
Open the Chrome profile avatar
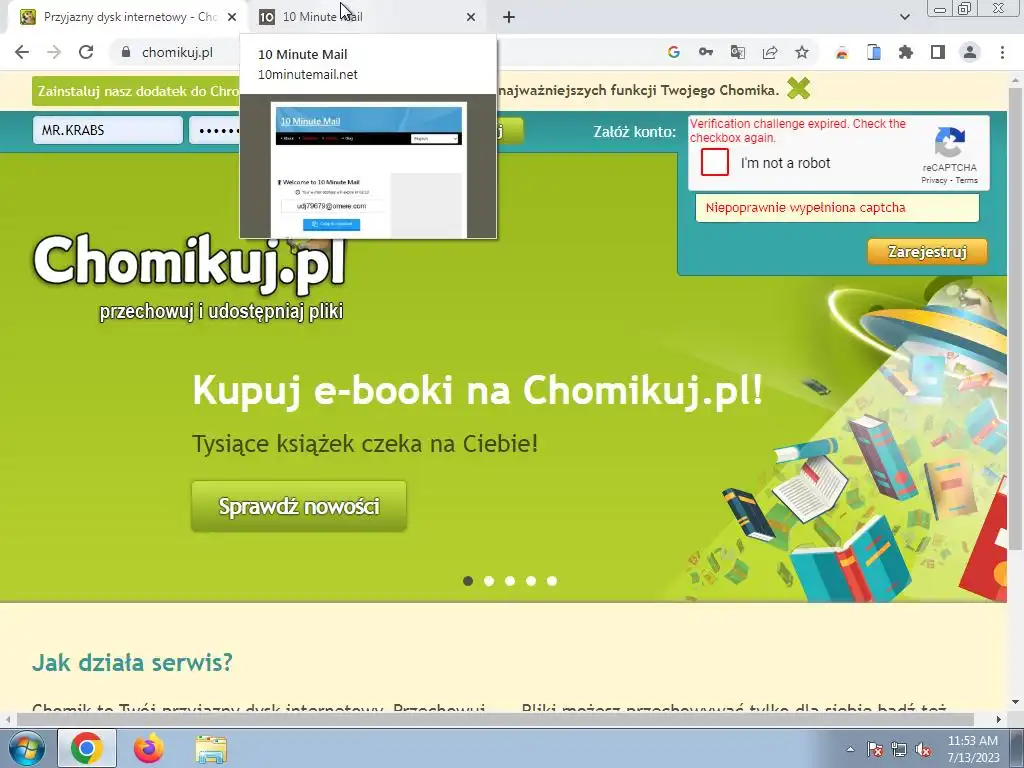[x=970, y=52]
